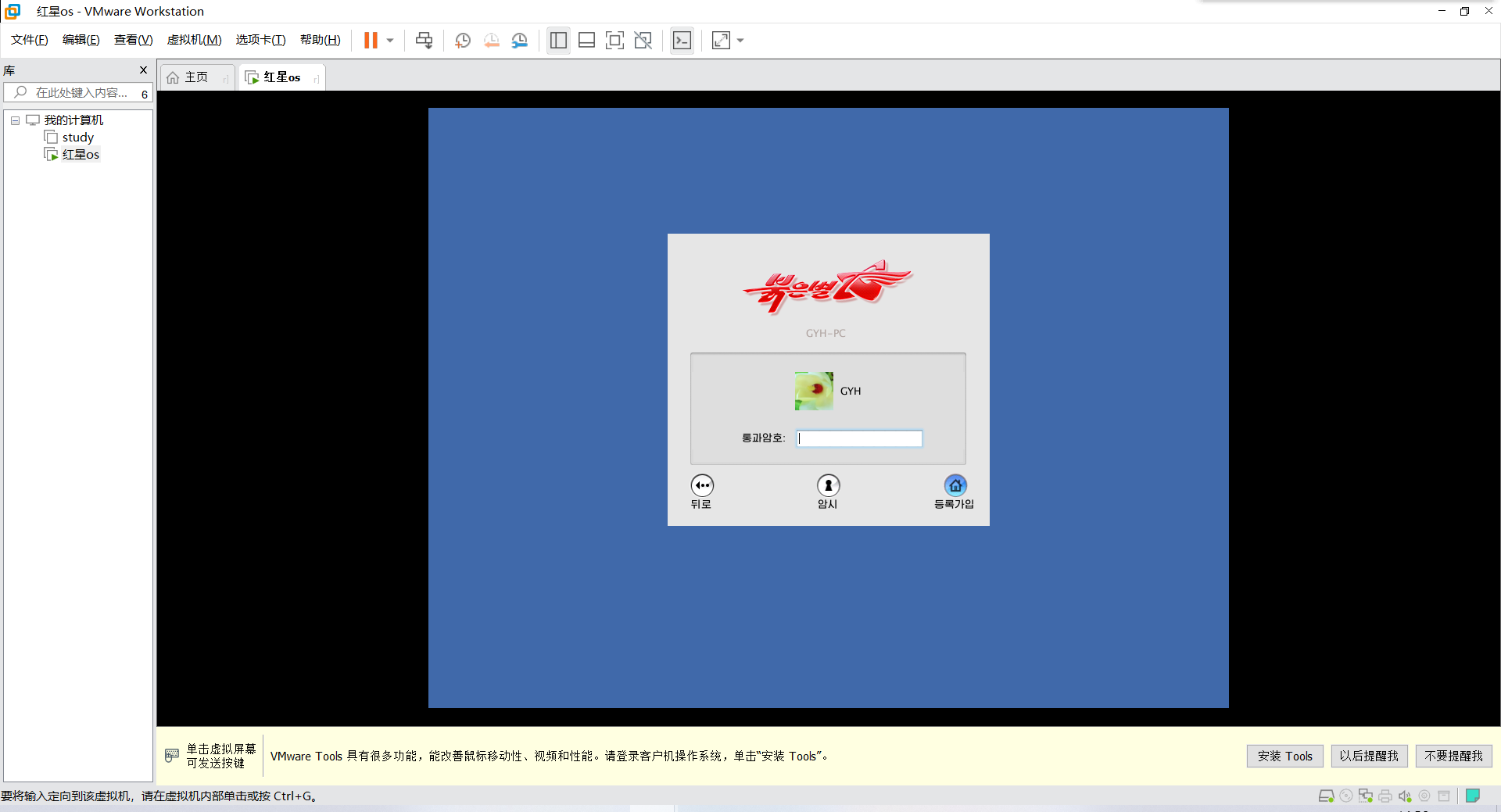This screenshot has height=812, width=1501.
Task: Switch to Unity mode
Action: click(643, 41)
